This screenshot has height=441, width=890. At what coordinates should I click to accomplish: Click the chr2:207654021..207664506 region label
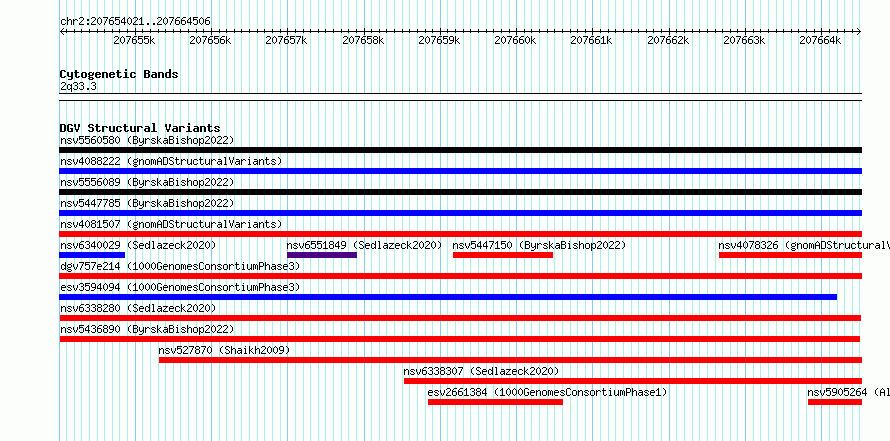[135, 22]
